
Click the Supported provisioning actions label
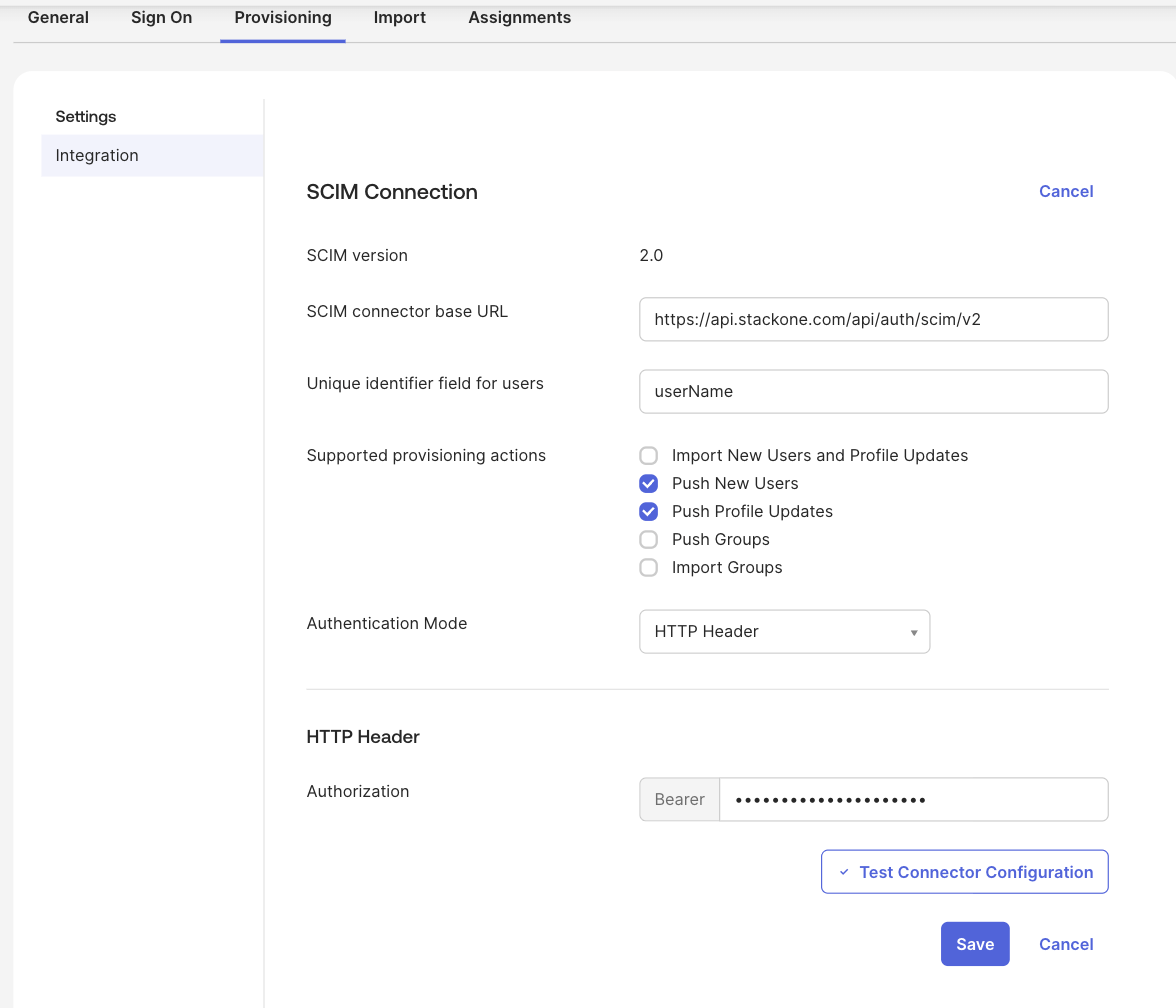click(x=426, y=455)
